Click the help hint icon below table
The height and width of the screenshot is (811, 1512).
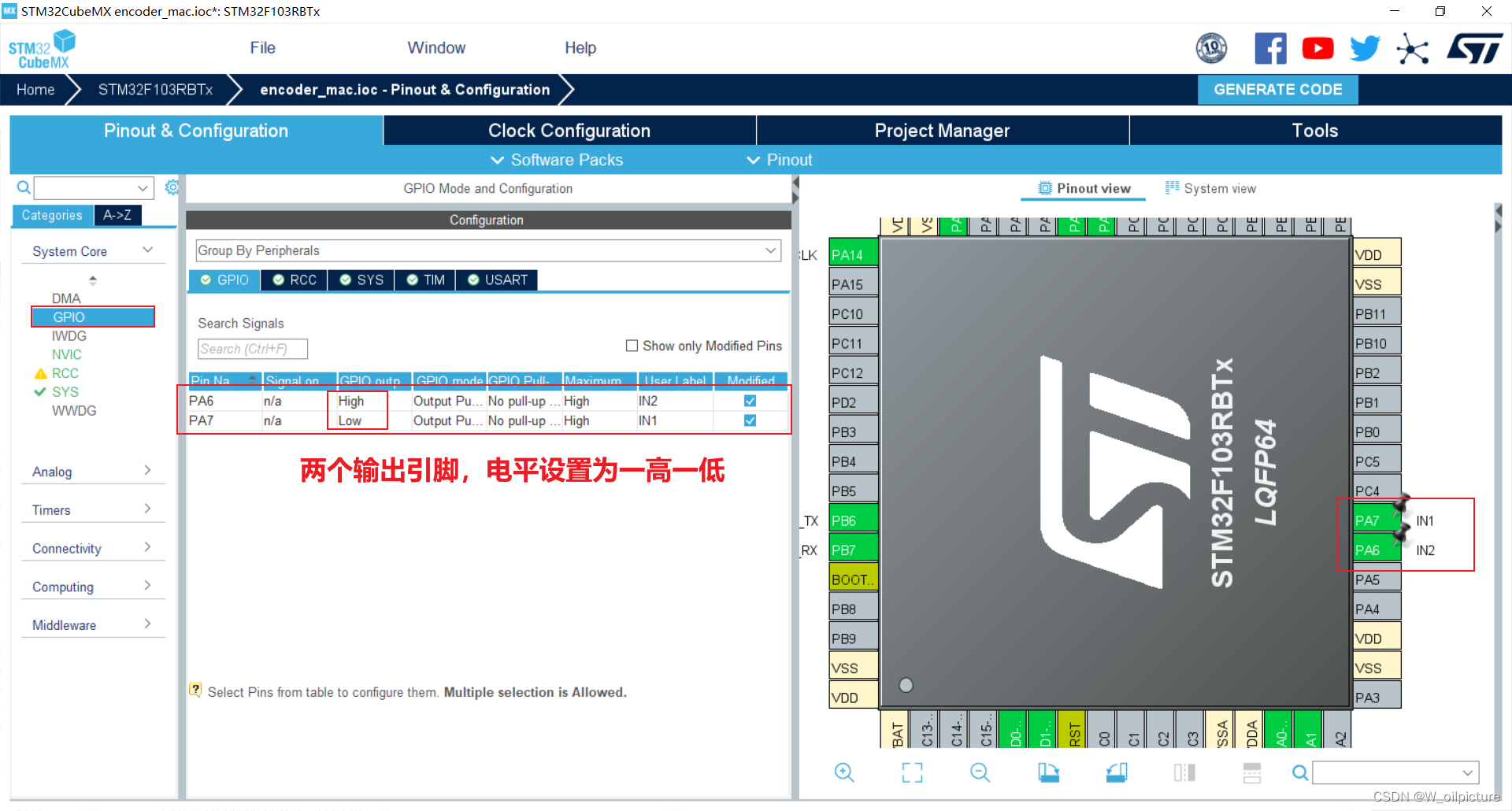click(x=195, y=691)
